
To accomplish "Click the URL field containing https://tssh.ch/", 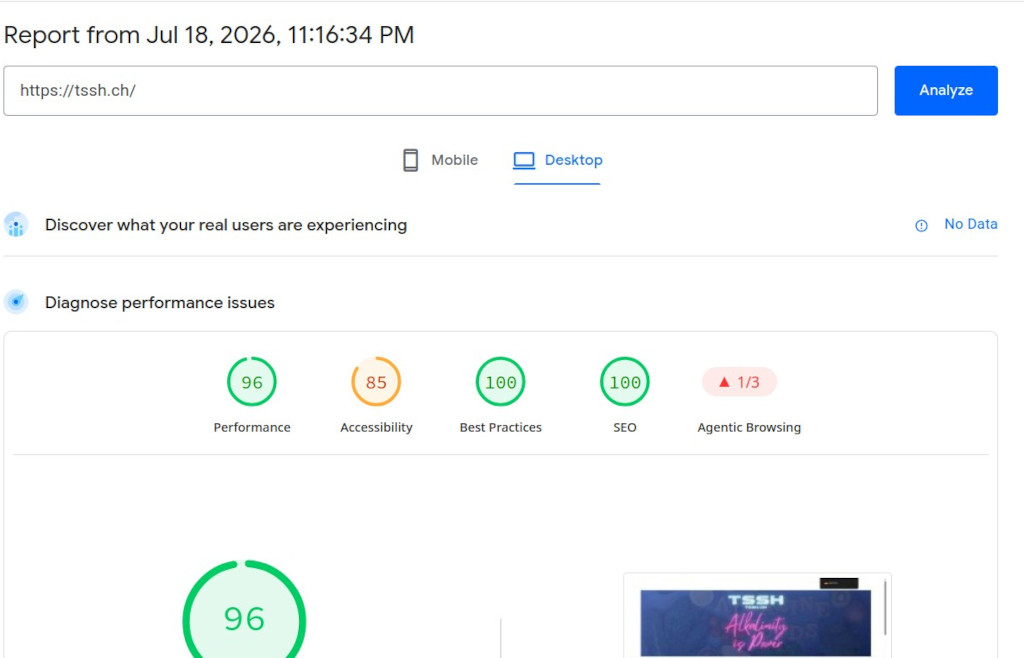I will tap(440, 91).
